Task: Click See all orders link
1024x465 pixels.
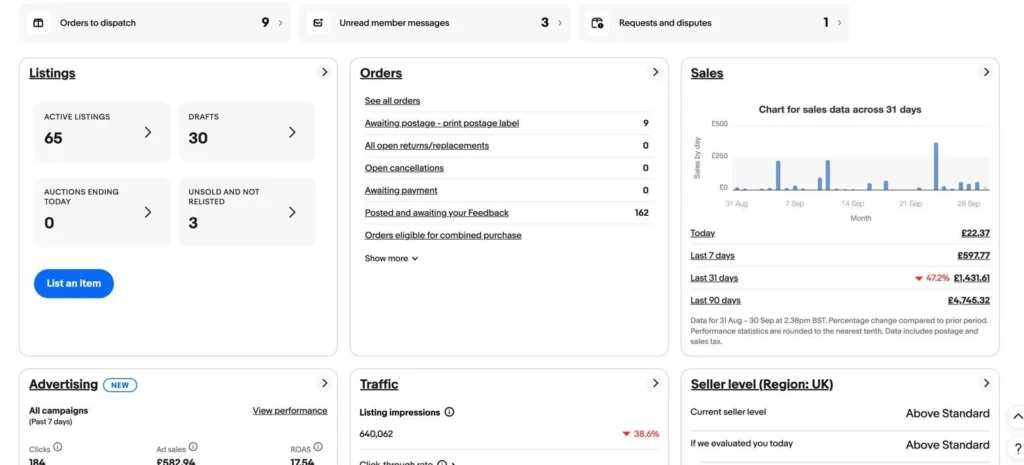Action: 392,101
